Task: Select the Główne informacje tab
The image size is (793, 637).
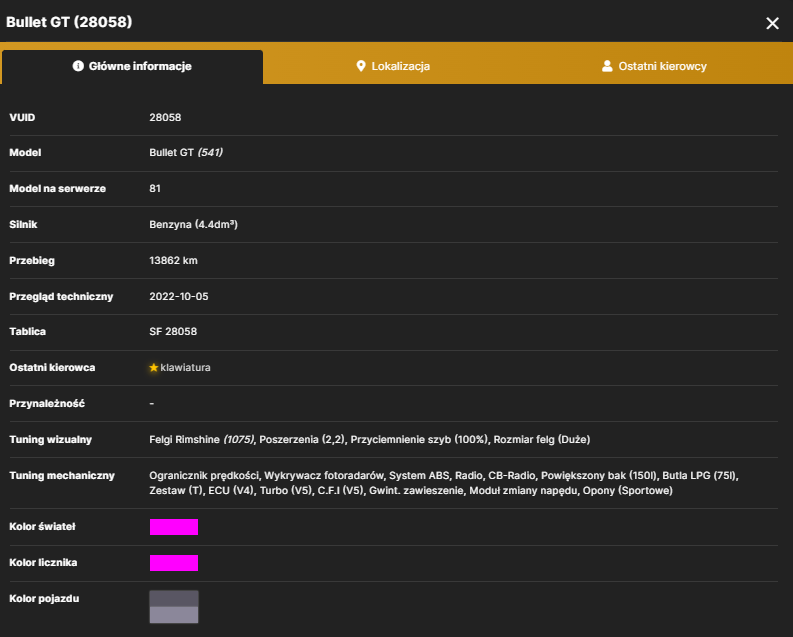Action: [132, 66]
